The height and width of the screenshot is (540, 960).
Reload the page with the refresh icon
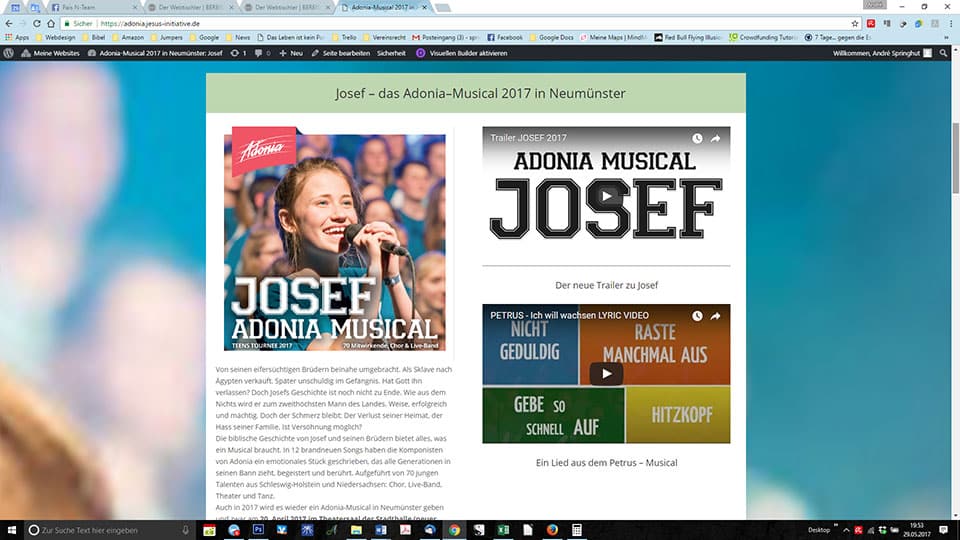pyautogui.click(x=37, y=23)
